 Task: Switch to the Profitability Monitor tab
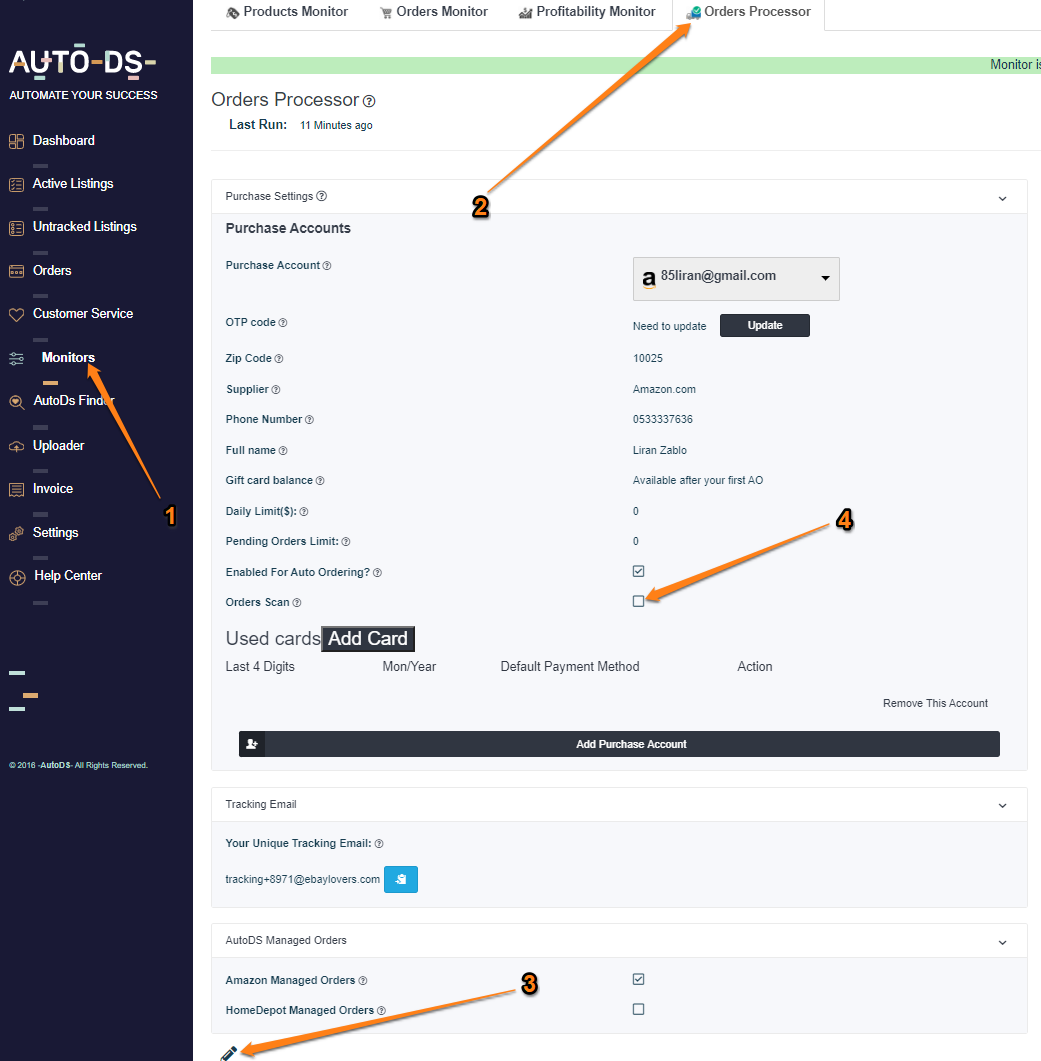(587, 12)
